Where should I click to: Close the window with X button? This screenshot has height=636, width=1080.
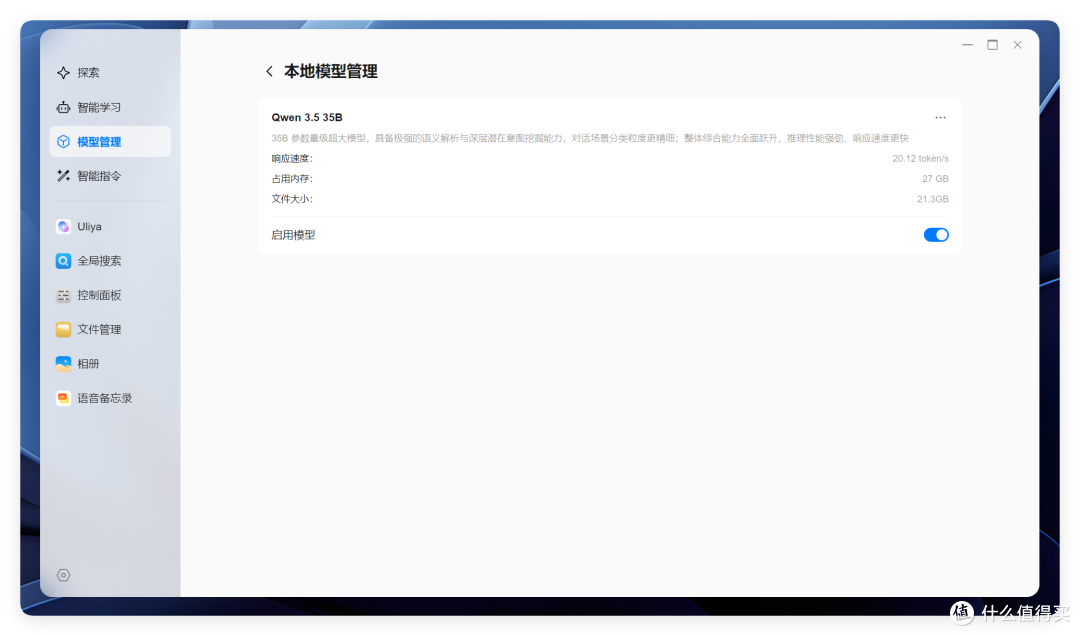(x=1017, y=45)
